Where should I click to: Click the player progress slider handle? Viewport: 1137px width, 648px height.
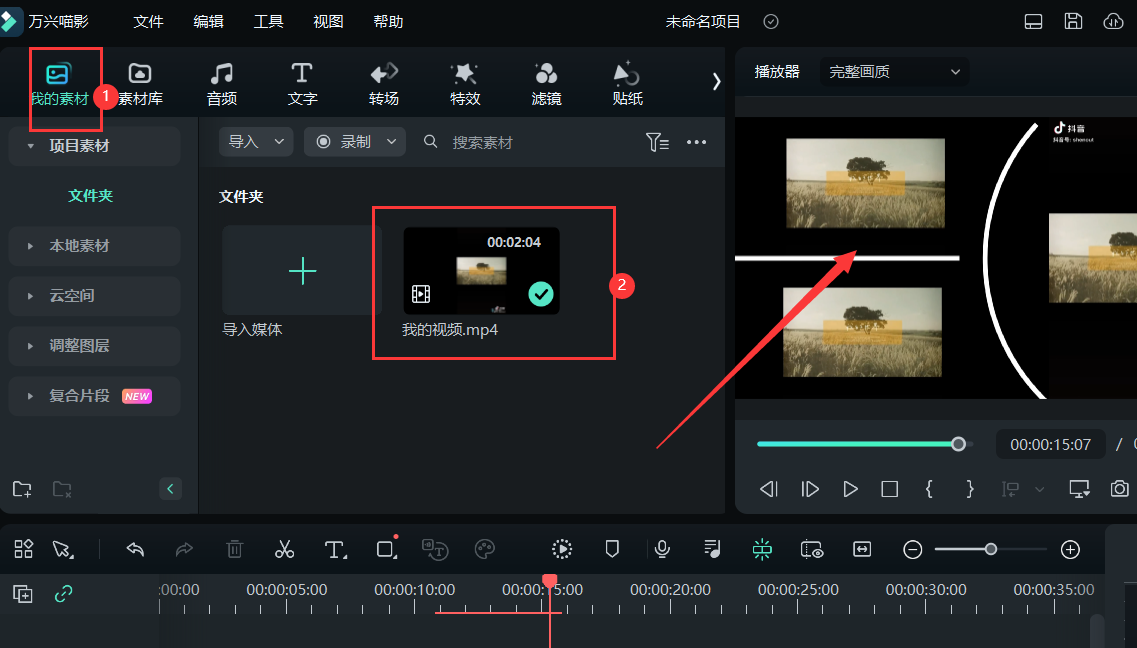coord(959,444)
